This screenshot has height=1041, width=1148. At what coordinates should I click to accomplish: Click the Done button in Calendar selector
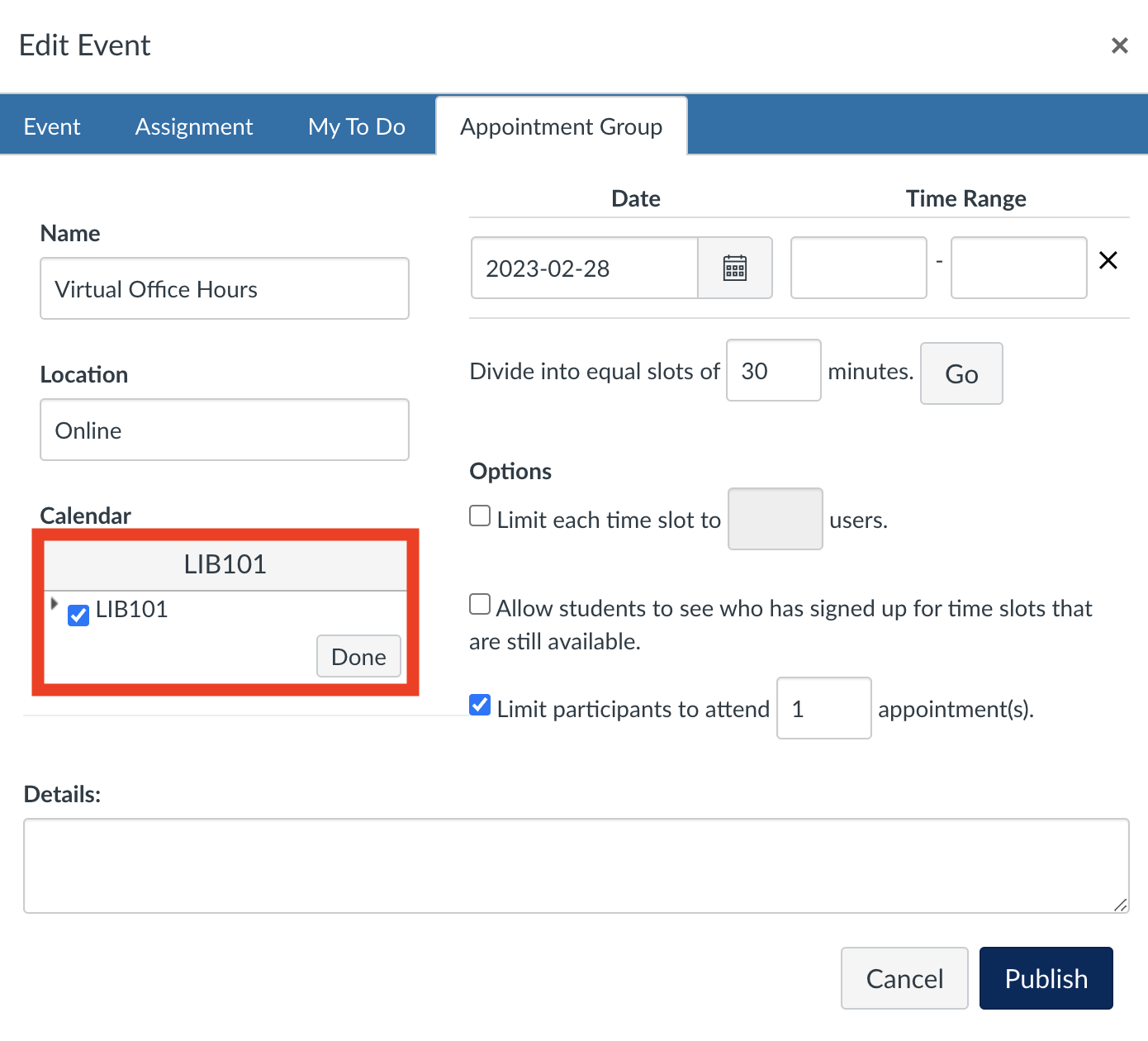(x=358, y=656)
